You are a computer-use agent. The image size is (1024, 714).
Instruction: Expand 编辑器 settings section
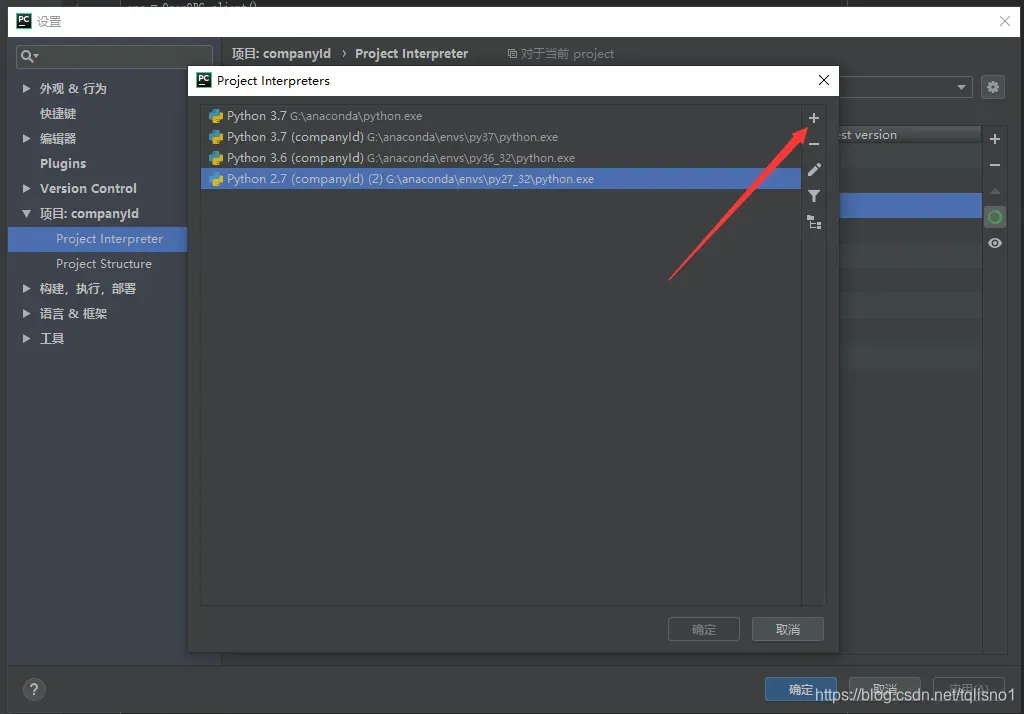26,138
